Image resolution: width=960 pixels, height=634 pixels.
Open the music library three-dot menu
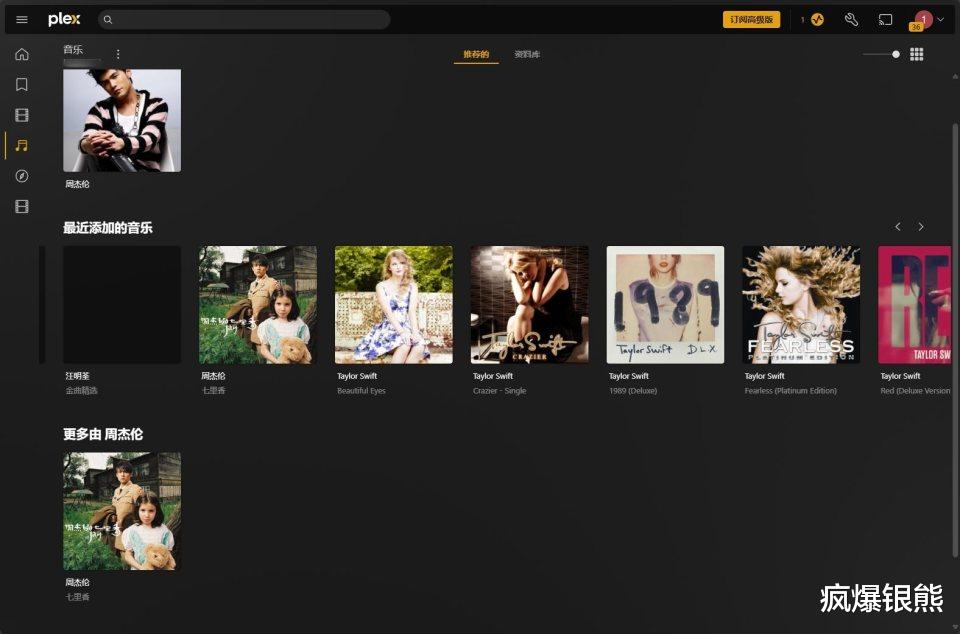(x=118, y=54)
